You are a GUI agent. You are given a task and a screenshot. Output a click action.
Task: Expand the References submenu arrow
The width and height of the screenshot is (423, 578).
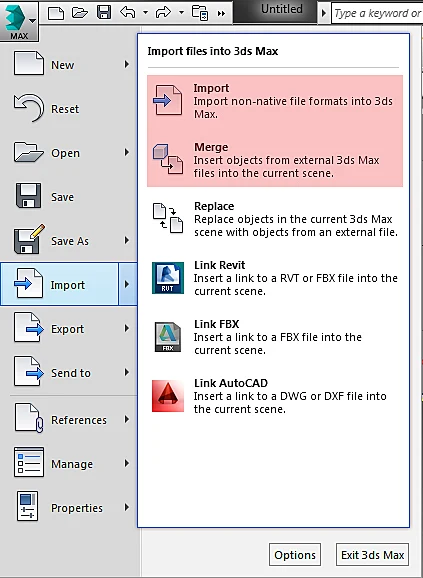click(x=127, y=419)
